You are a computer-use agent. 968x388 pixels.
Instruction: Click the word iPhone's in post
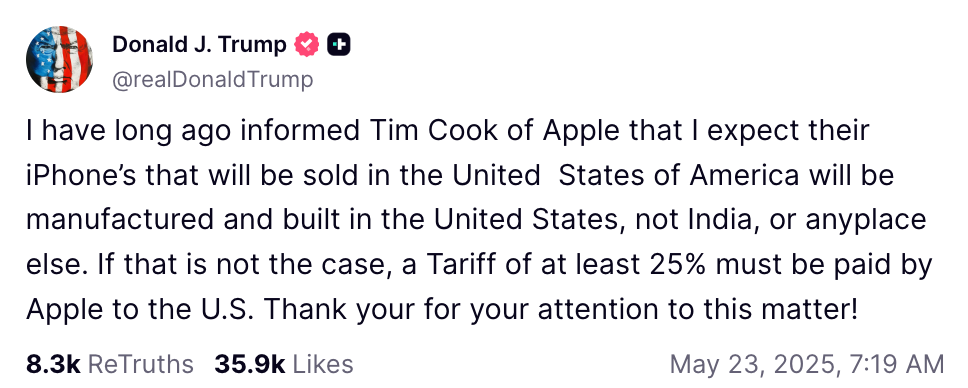[83, 175]
